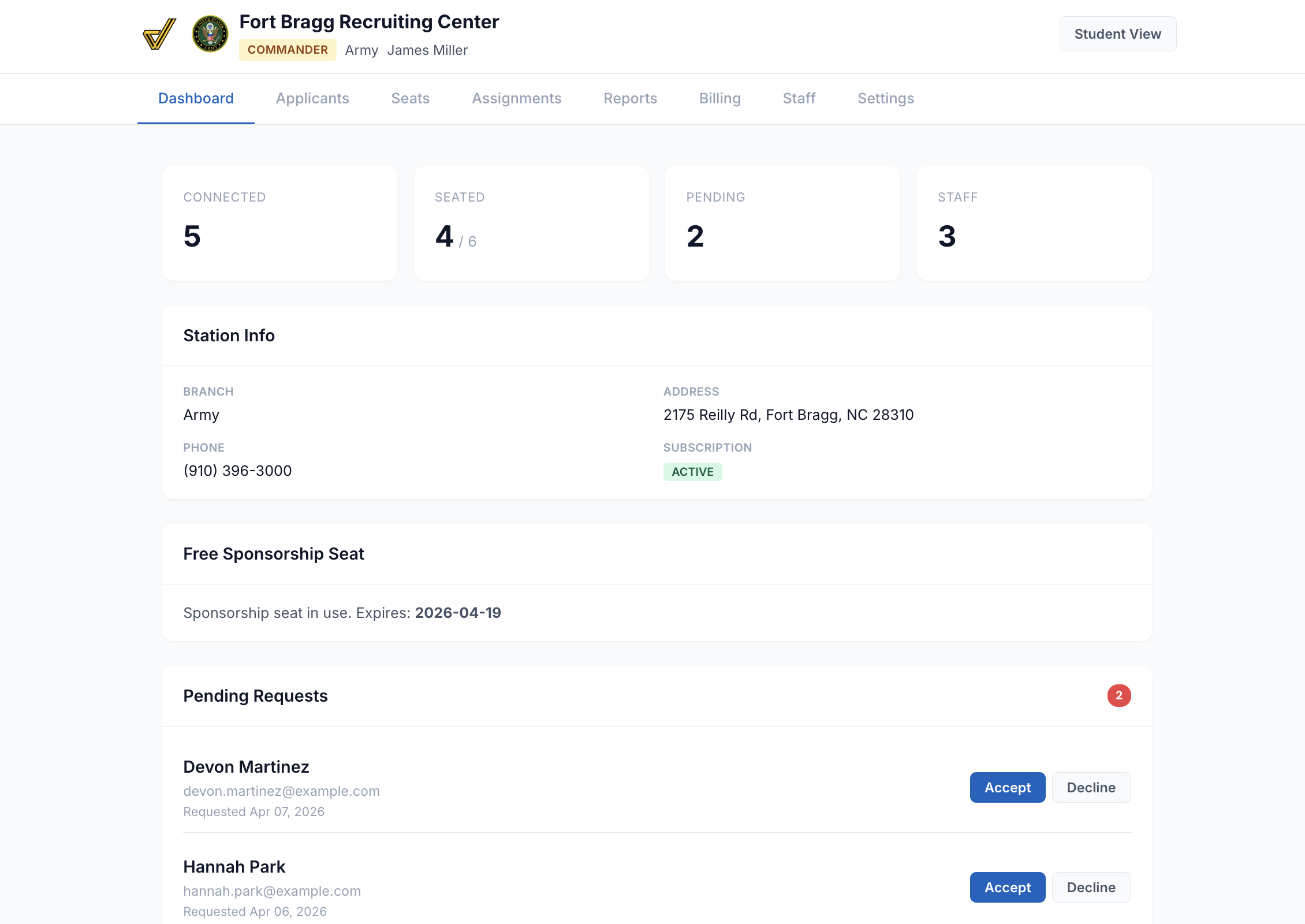Click the Army seal emblem
1305x924 pixels.
[210, 35]
